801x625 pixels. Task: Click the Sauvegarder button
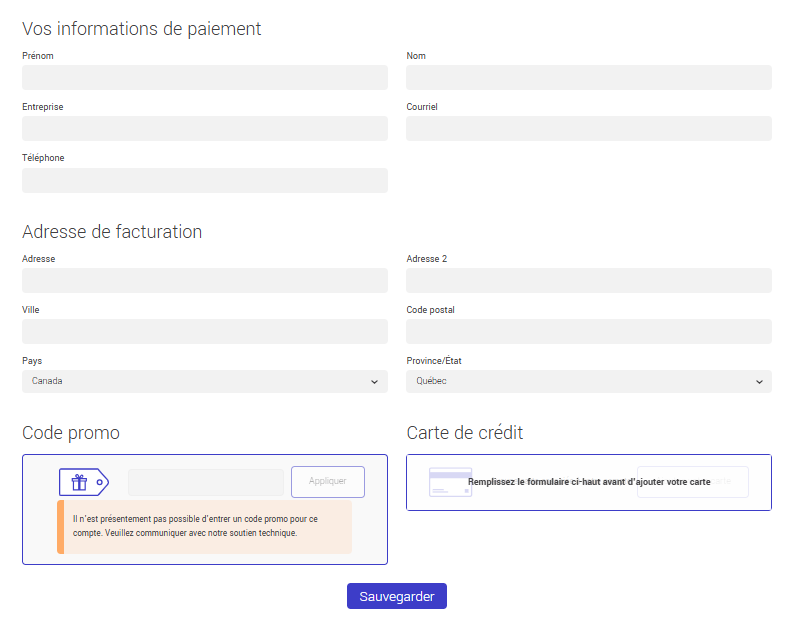click(x=396, y=595)
